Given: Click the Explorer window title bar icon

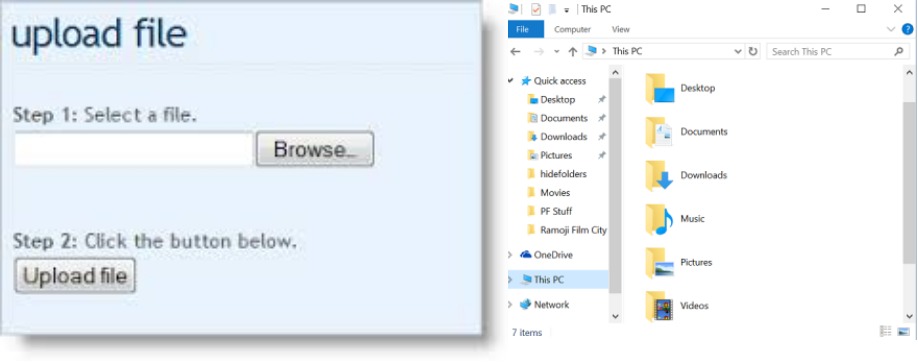Looking at the screenshot, I should click(x=514, y=9).
